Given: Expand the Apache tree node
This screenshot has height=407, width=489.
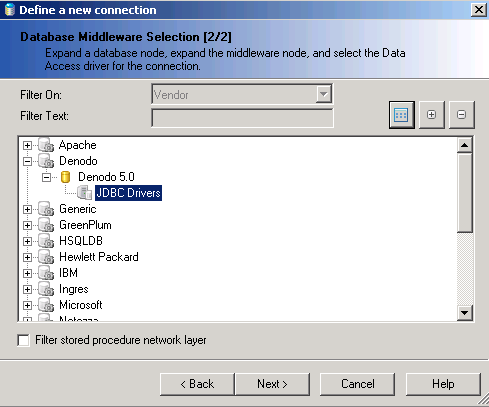Looking at the screenshot, I should 27,145.
